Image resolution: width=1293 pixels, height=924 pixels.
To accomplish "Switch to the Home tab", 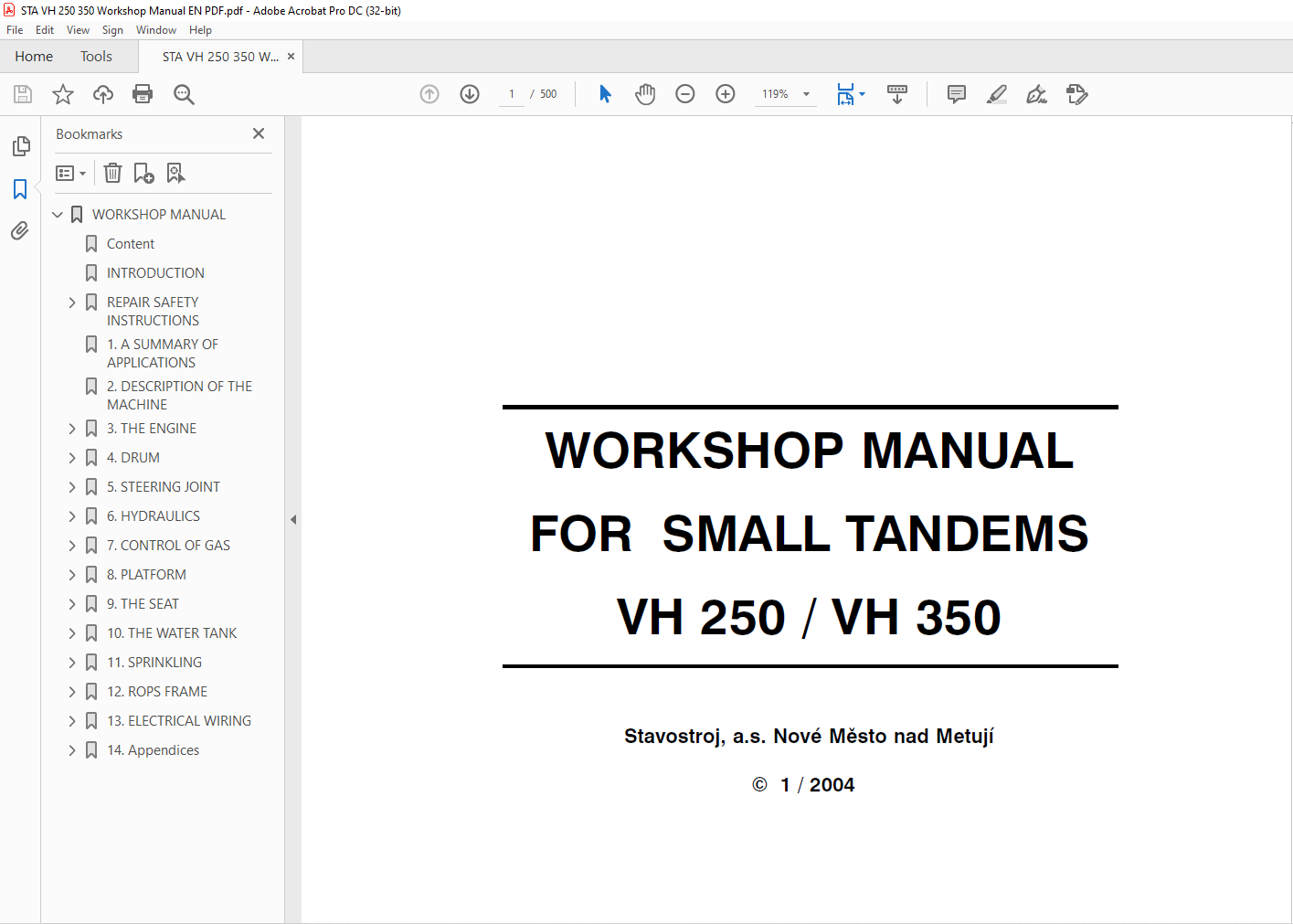I will 34,57.
